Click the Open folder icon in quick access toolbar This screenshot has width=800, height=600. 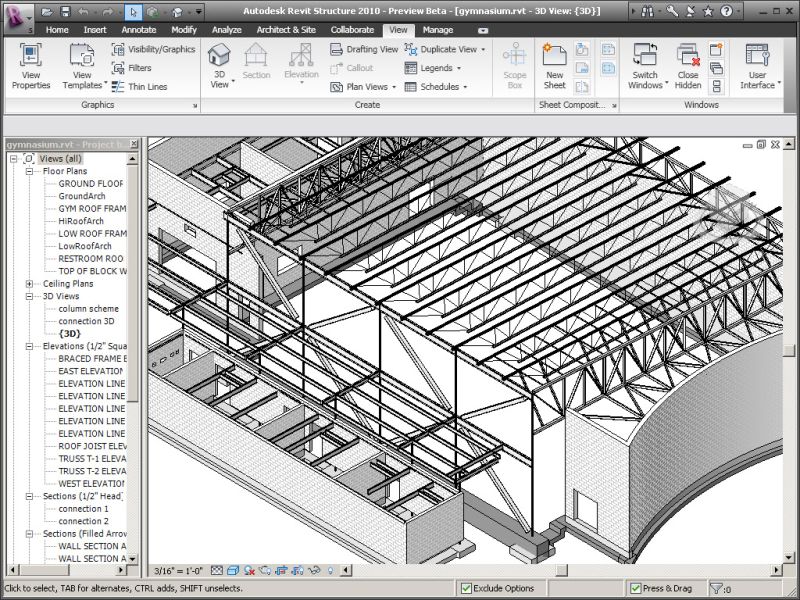[x=47, y=11]
